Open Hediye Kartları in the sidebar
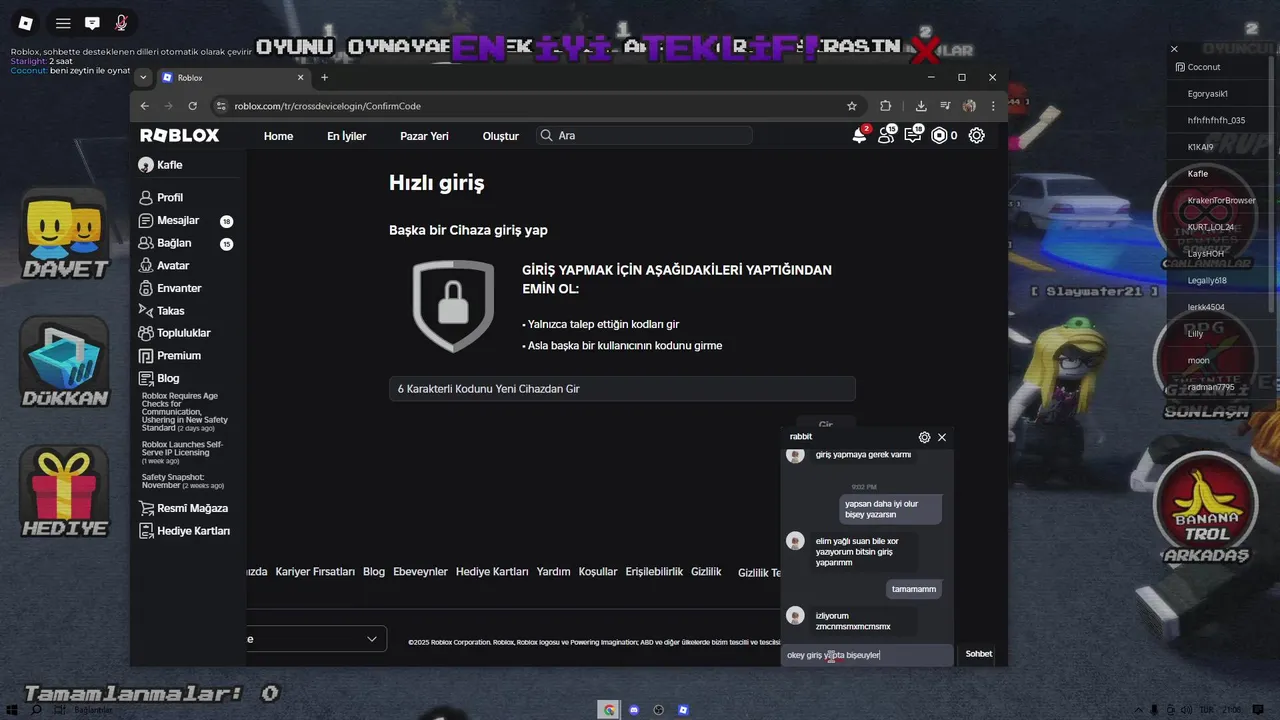This screenshot has width=1280, height=720. point(185,531)
